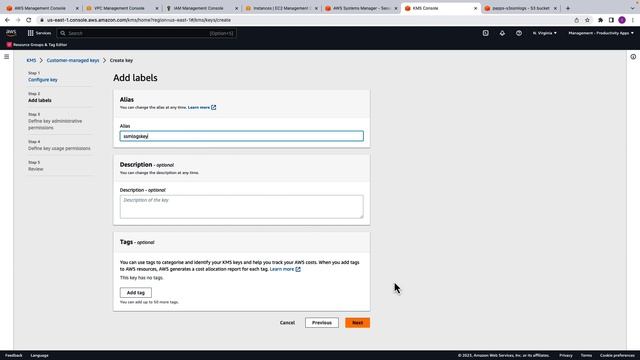640x360 pixels.
Task: Click the Cancel button
Action: click(287, 323)
